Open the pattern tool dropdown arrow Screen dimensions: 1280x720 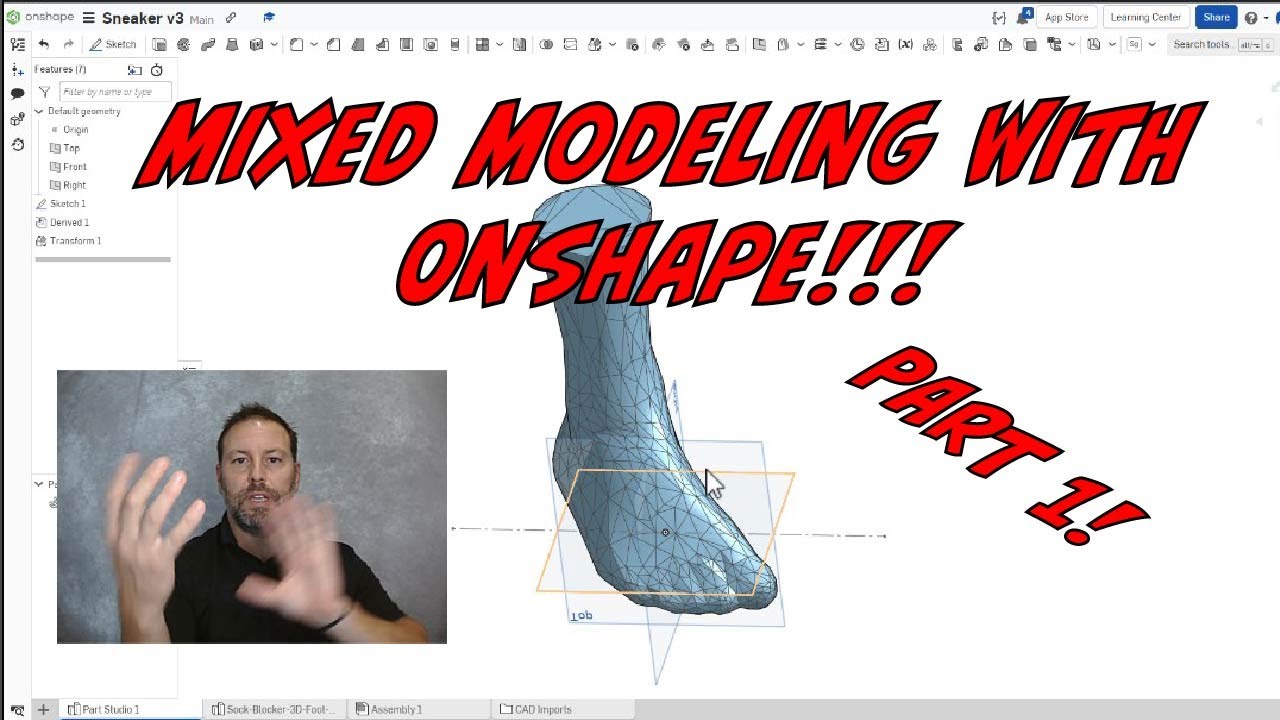(499, 44)
